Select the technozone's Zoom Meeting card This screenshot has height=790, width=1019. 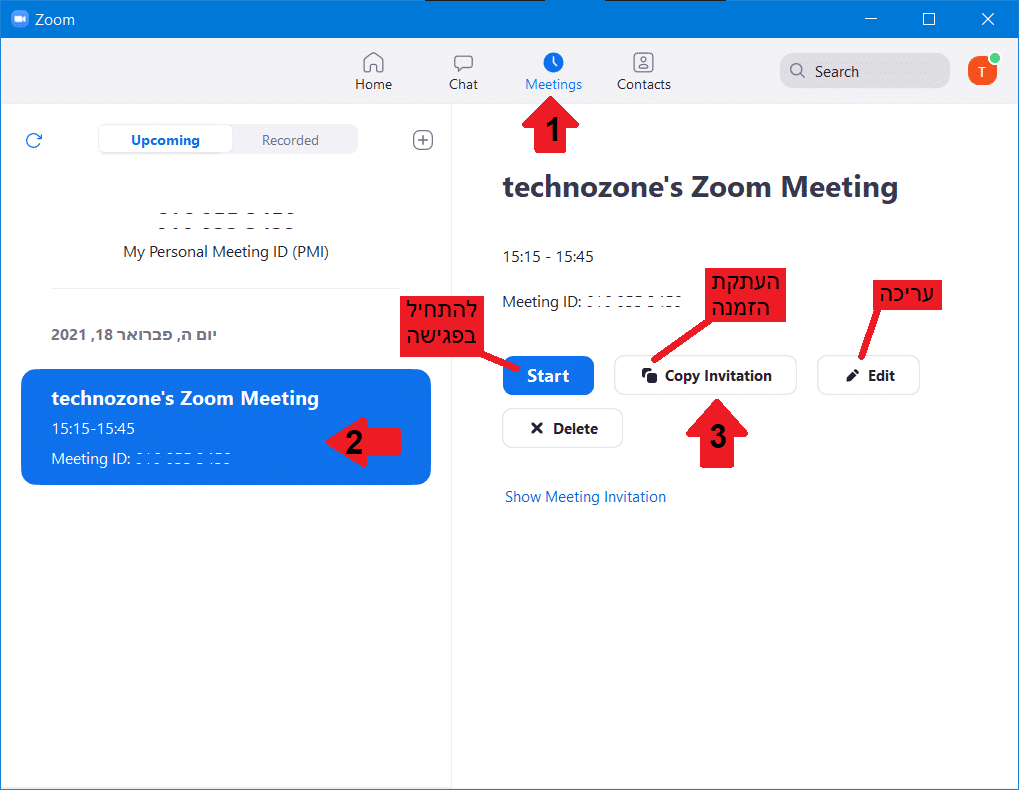pos(226,427)
